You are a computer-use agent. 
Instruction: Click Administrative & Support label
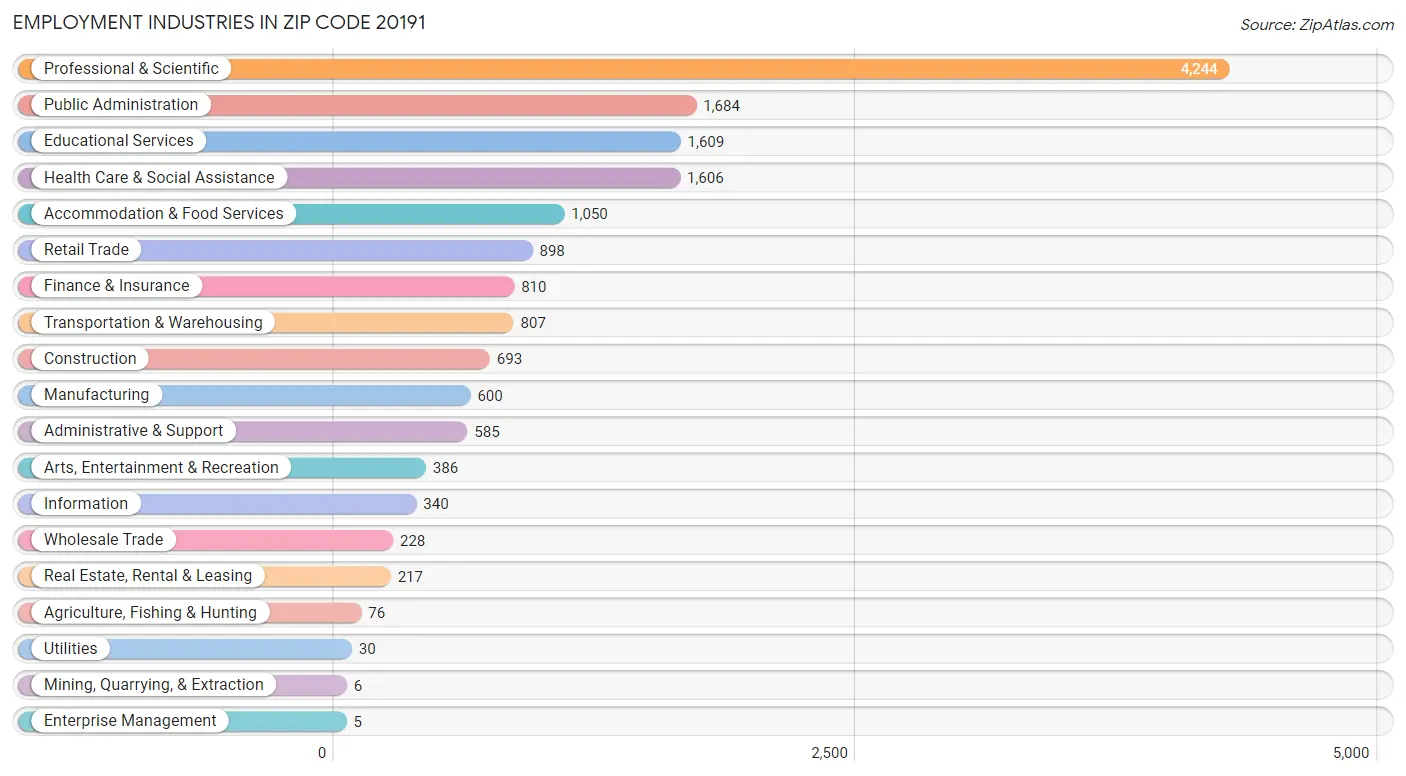tap(134, 431)
